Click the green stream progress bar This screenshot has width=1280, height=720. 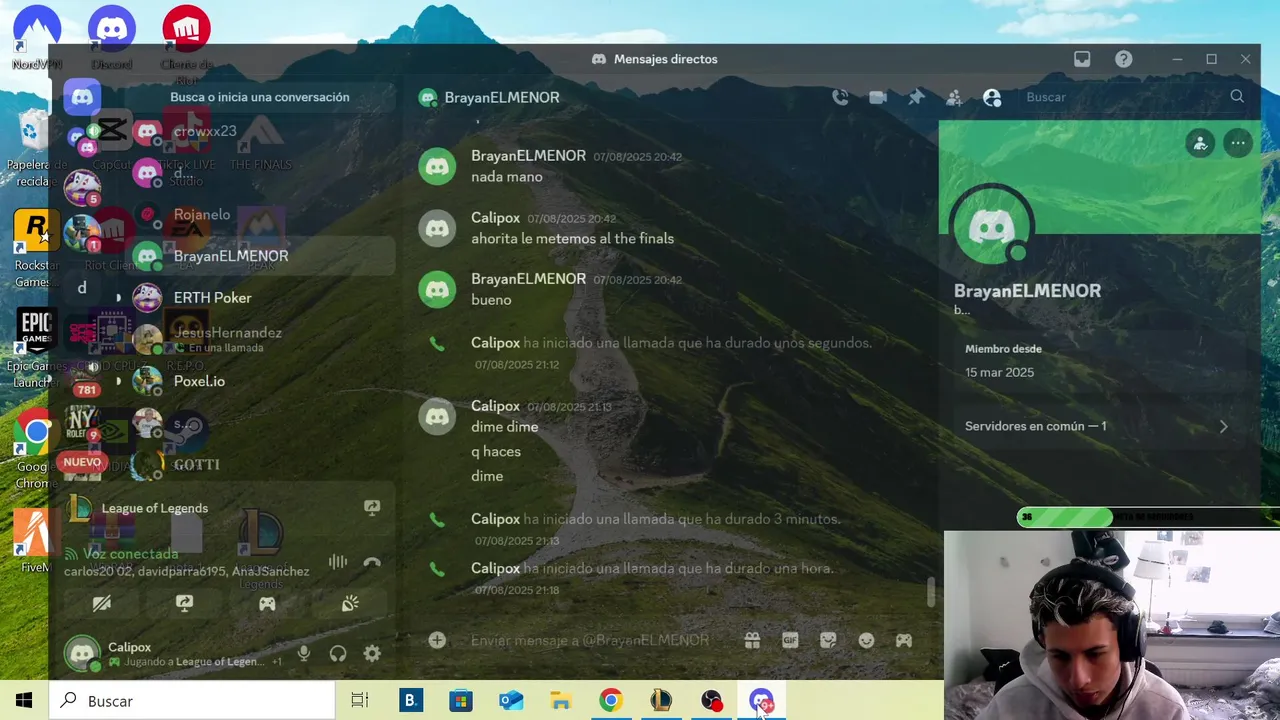tap(1064, 517)
